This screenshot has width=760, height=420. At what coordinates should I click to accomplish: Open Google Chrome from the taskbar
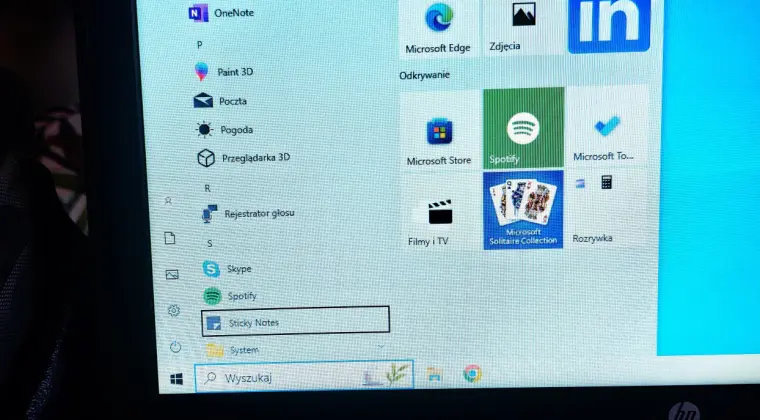pos(472,373)
